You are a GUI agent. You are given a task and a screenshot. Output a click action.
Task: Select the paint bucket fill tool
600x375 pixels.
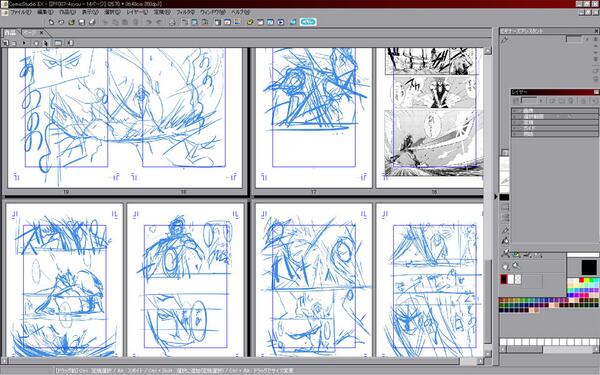(x=505, y=241)
